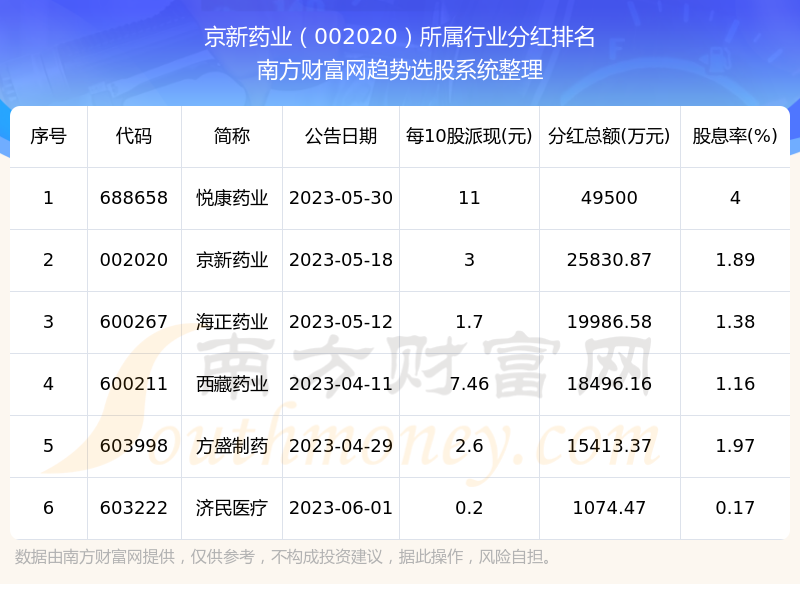
Task: Click date 2023-05-18
Action: click(x=341, y=260)
